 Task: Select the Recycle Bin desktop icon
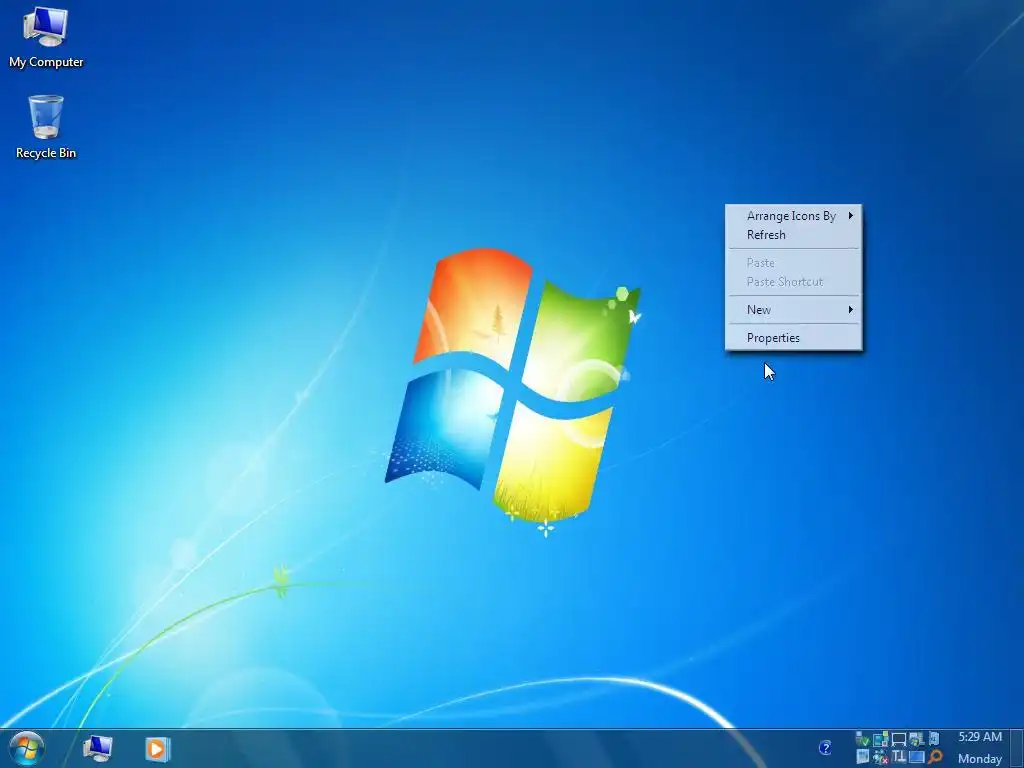46,127
